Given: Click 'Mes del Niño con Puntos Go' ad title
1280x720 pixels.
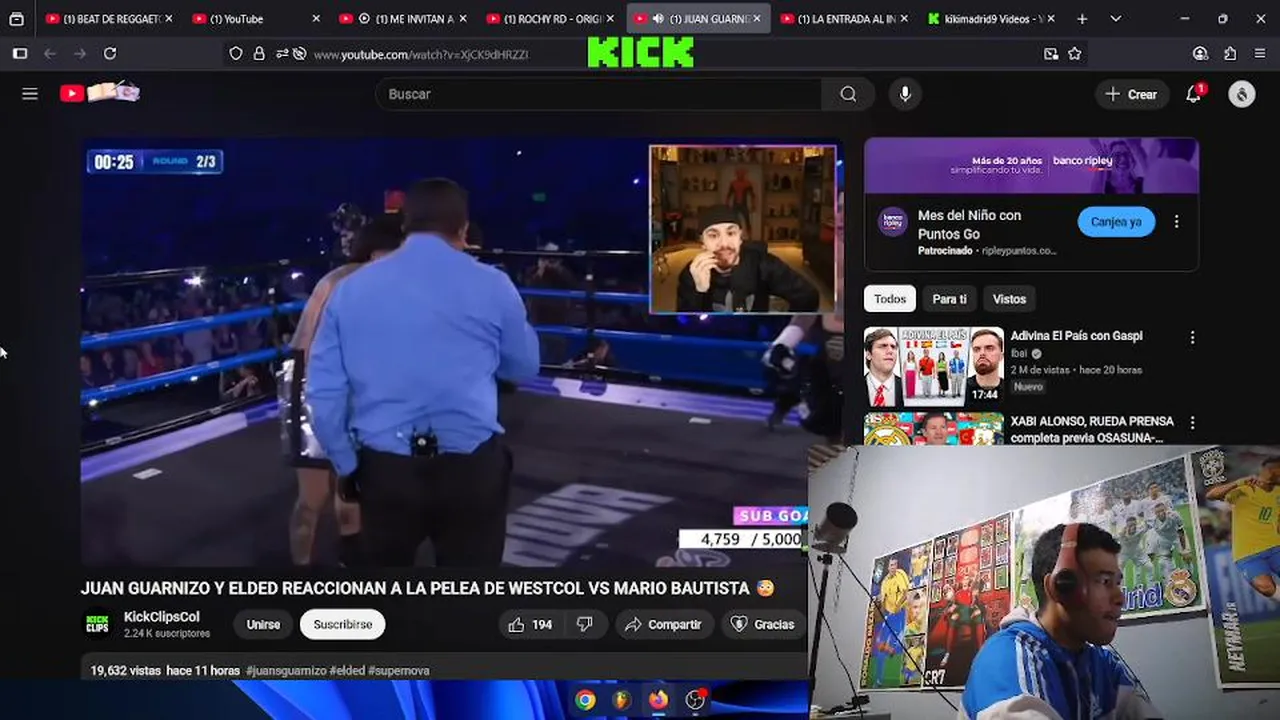Looking at the screenshot, I should tap(969, 224).
